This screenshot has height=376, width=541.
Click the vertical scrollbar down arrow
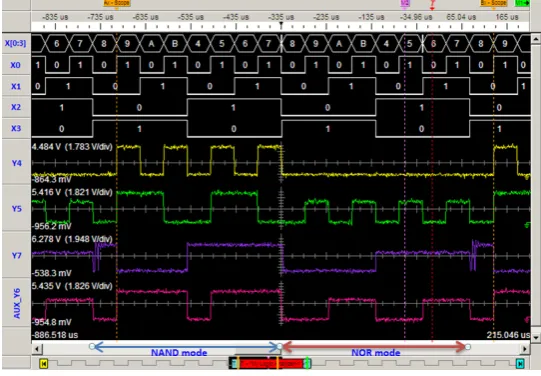click(x=535, y=337)
